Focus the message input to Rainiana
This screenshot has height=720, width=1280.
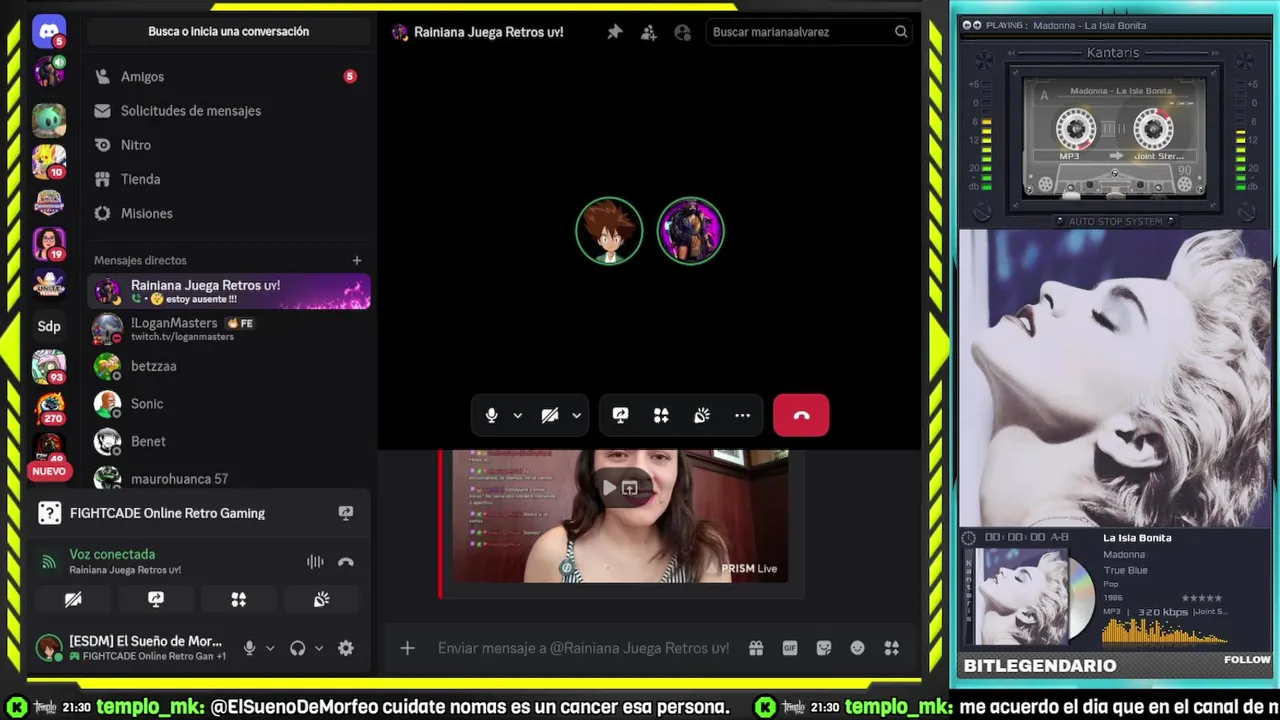pyautogui.click(x=583, y=648)
